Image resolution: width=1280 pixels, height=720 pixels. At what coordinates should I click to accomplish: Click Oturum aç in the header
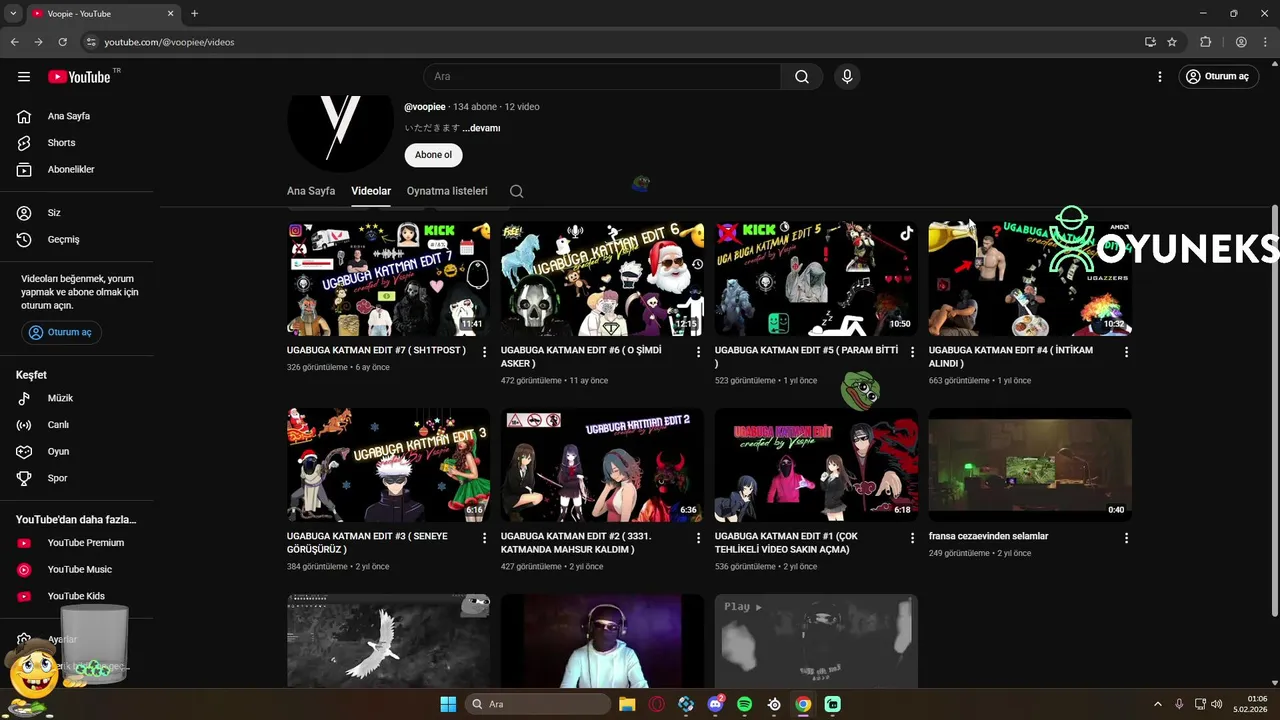click(1218, 77)
